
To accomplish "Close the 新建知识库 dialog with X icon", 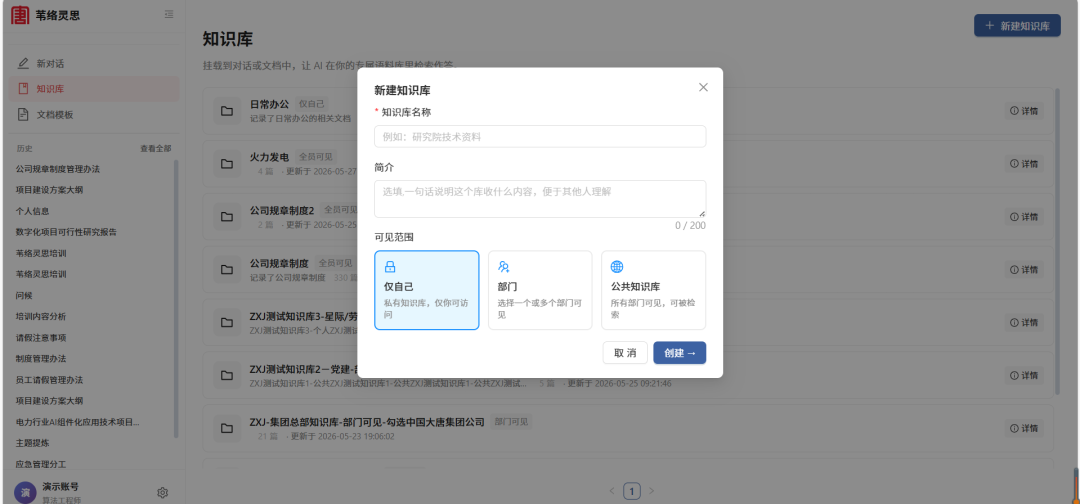I will pyautogui.click(x=703, y=87).
